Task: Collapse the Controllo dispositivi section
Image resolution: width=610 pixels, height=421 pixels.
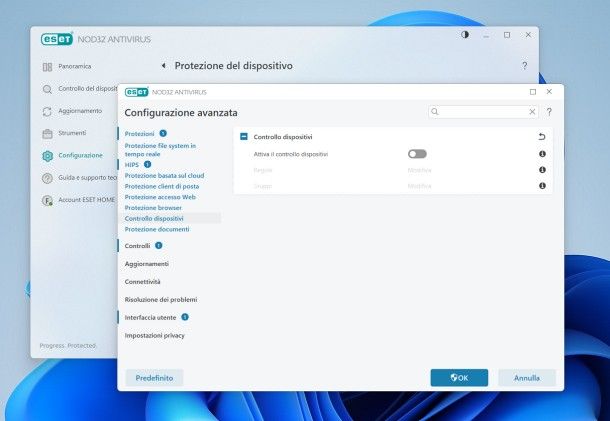Action: tap(244, 137)
